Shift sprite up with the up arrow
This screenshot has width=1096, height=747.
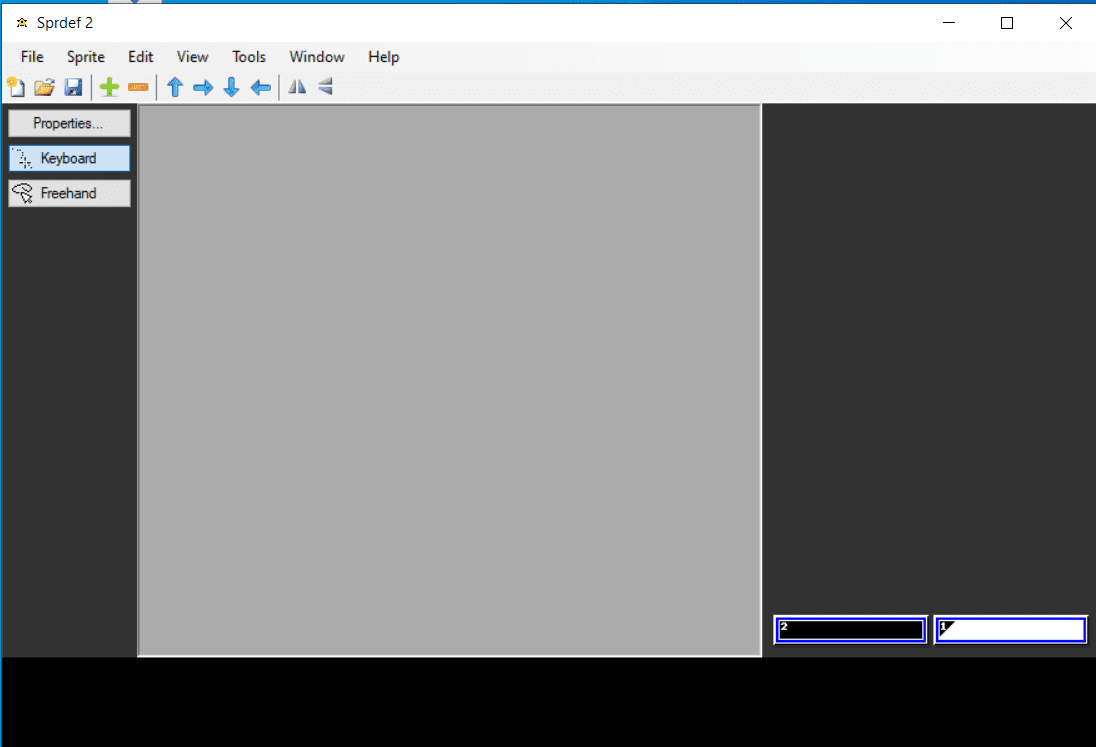(x=175, y=87)
